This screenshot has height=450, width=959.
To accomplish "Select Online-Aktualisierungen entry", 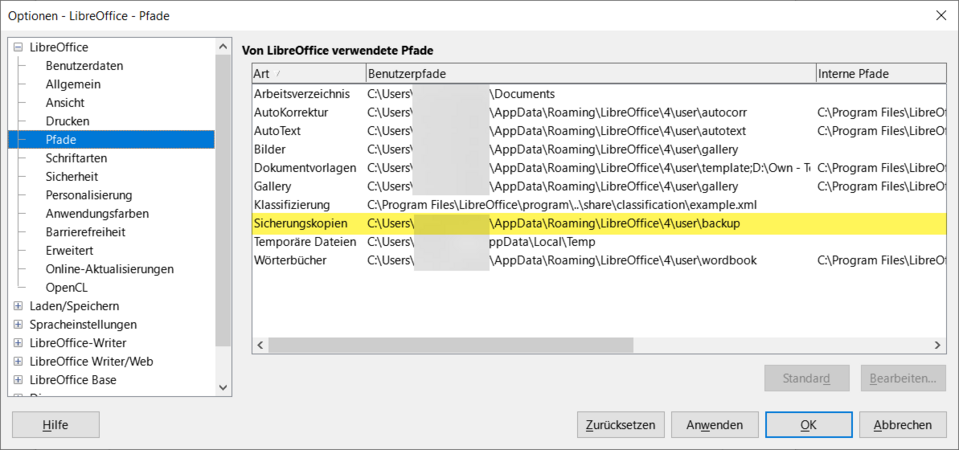I will pos(109,269).
